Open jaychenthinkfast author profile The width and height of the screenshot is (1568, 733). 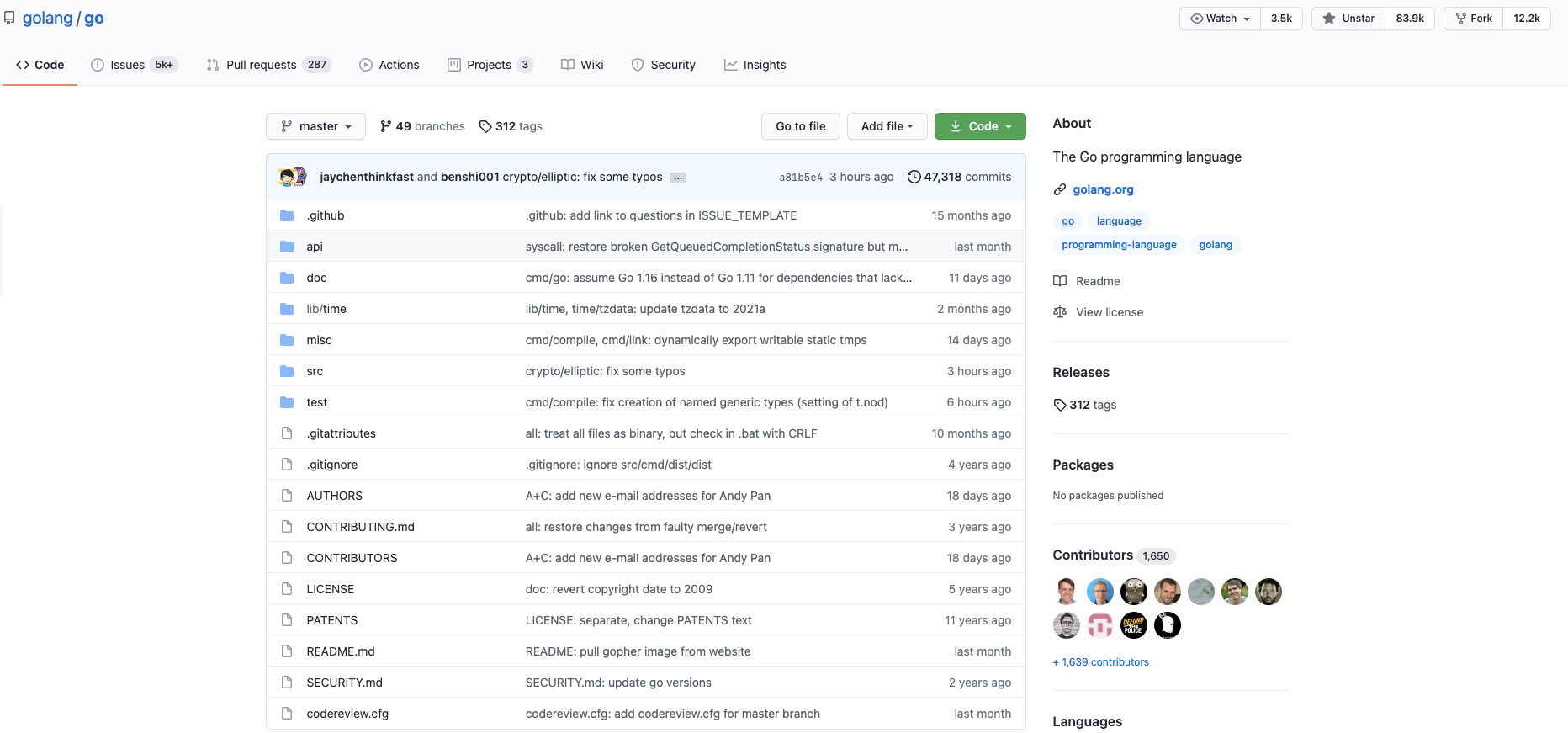point(367,177)
